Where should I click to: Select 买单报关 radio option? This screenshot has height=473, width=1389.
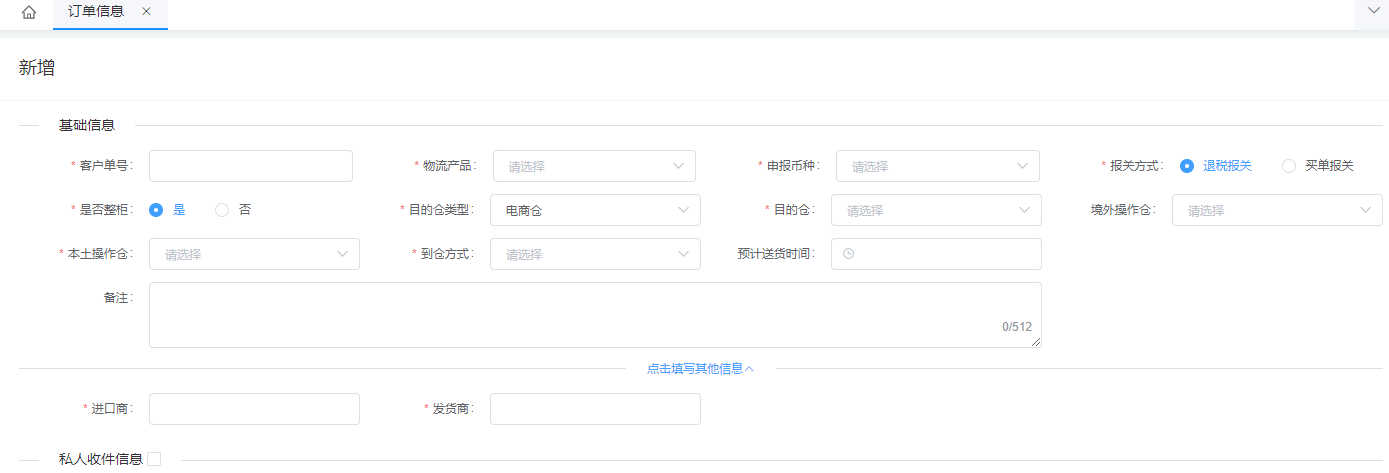click(x=1289, y=166)
